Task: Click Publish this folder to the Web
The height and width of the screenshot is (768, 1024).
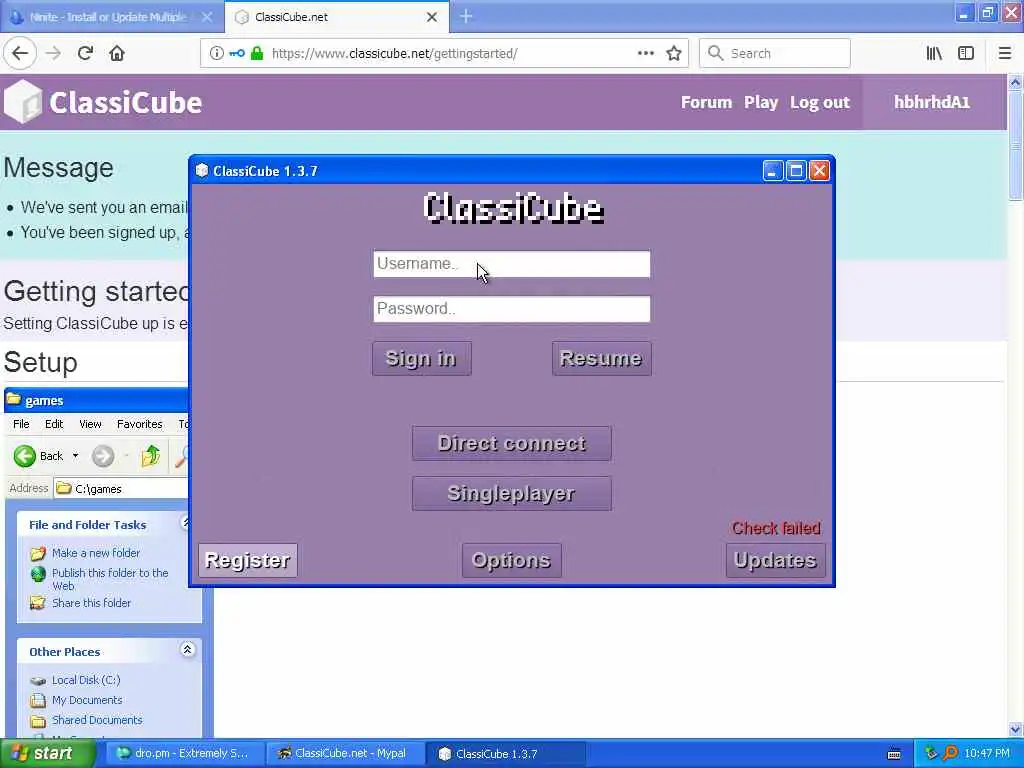Action: (x=110, y=579)
